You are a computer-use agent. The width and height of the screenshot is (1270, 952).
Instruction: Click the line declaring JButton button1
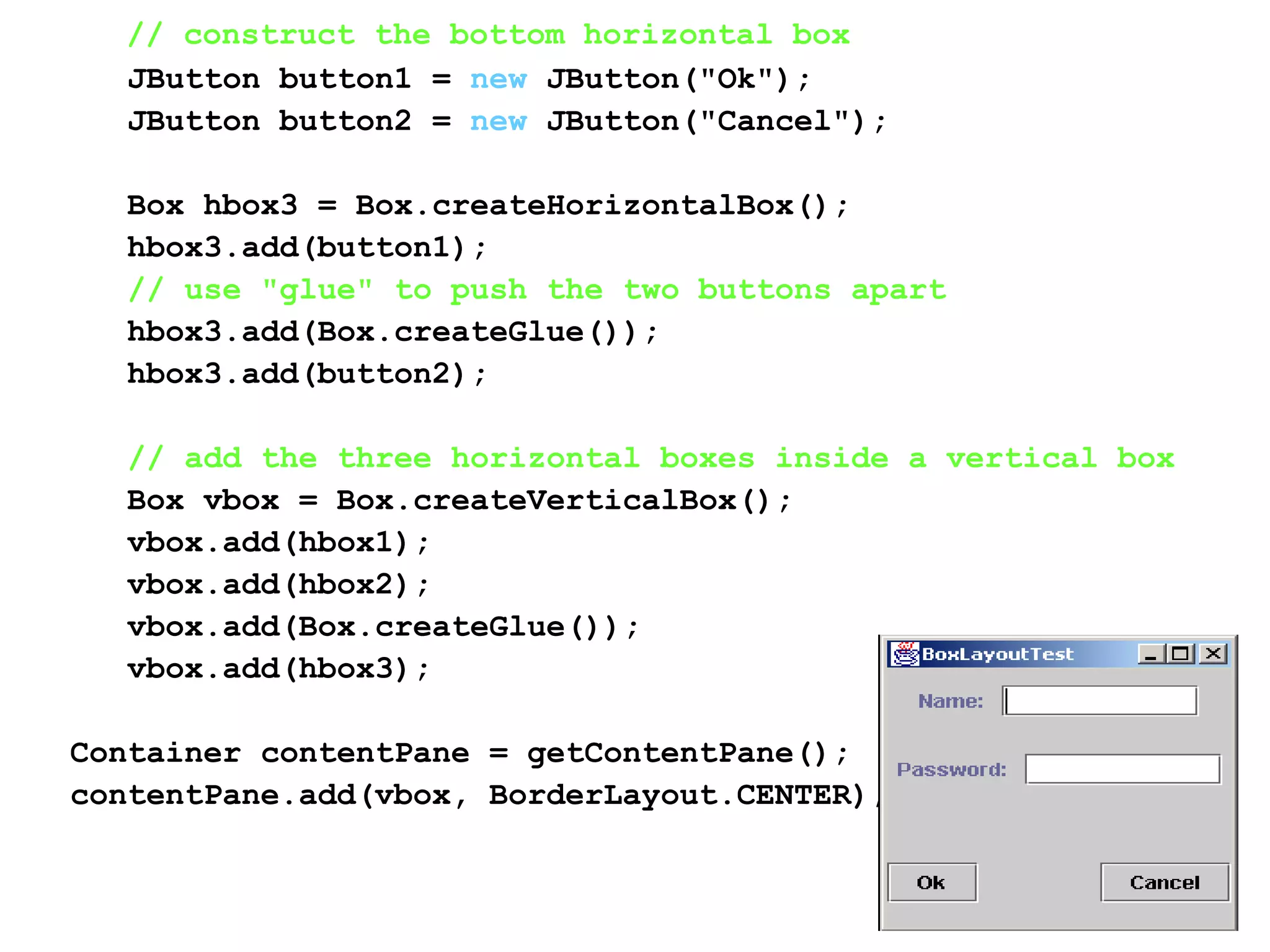(469, 79)
